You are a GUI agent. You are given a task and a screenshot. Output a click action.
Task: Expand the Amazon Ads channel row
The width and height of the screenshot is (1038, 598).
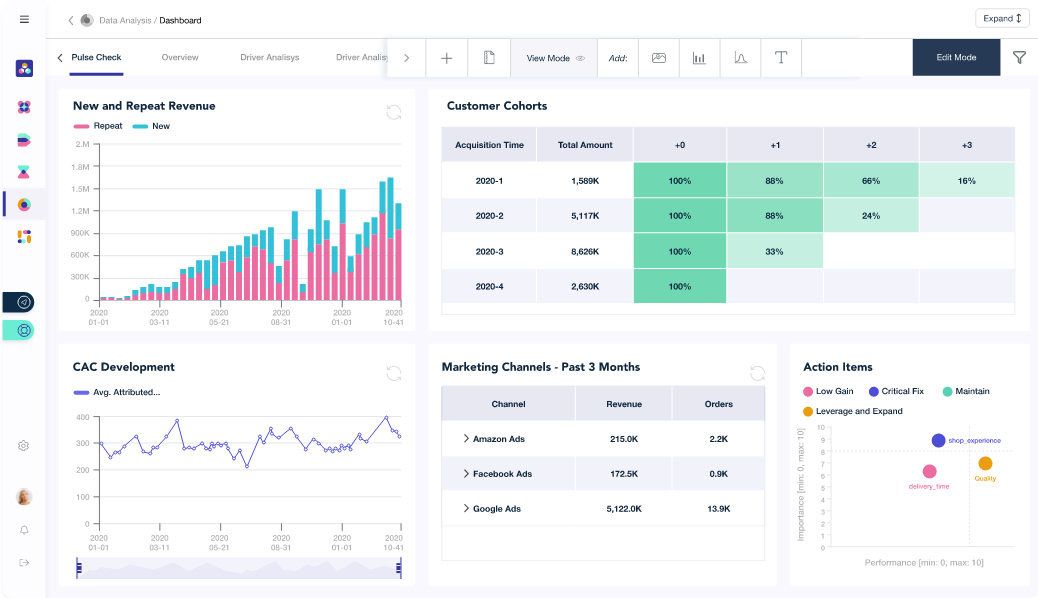(x=466, y=439)
